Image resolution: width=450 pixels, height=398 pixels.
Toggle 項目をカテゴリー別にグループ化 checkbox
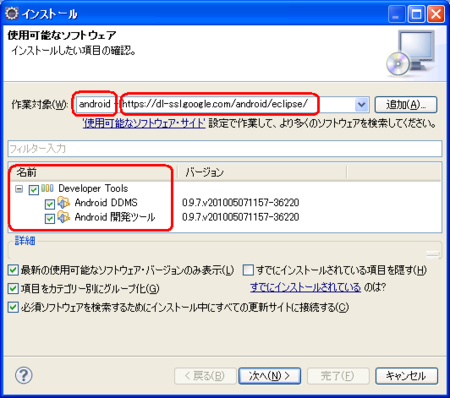13,288
